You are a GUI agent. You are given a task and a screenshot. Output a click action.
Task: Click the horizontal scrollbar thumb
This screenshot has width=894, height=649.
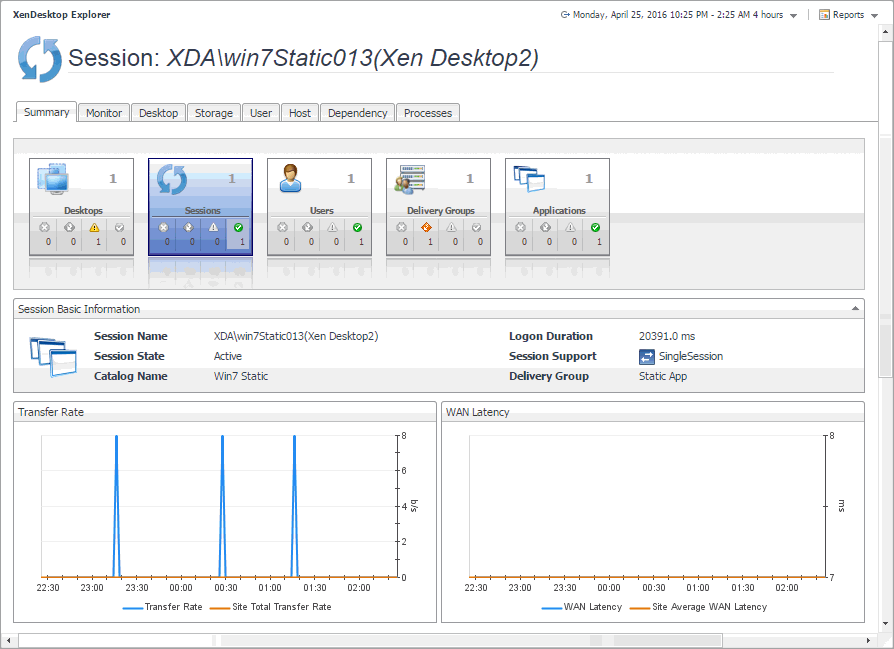pyautogui.click(x=371, y=640)
